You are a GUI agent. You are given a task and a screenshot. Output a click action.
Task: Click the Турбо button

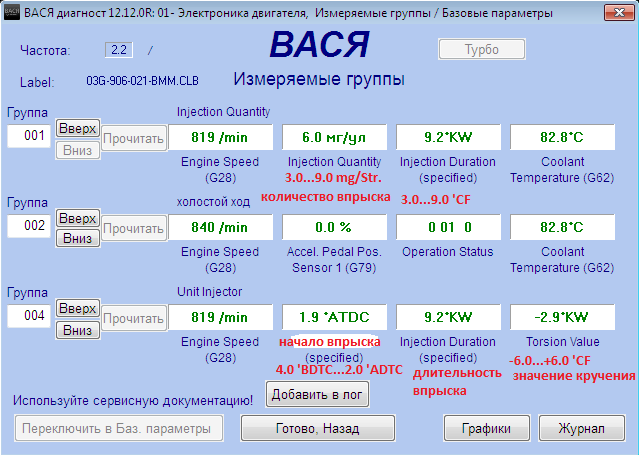pos(480,50)
